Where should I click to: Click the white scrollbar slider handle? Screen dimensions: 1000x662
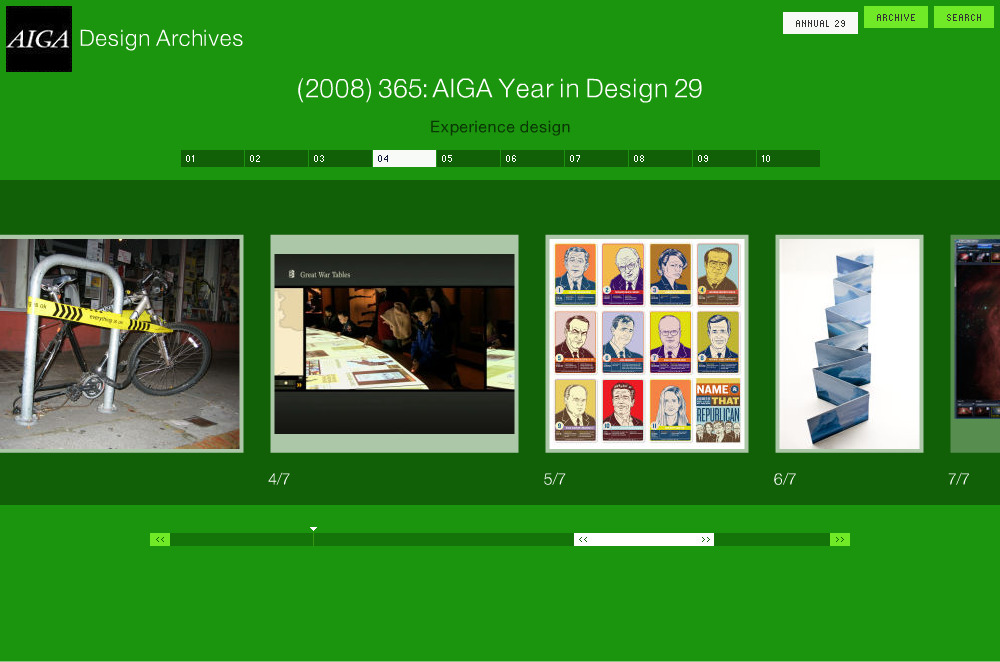[x=644, y=540]
